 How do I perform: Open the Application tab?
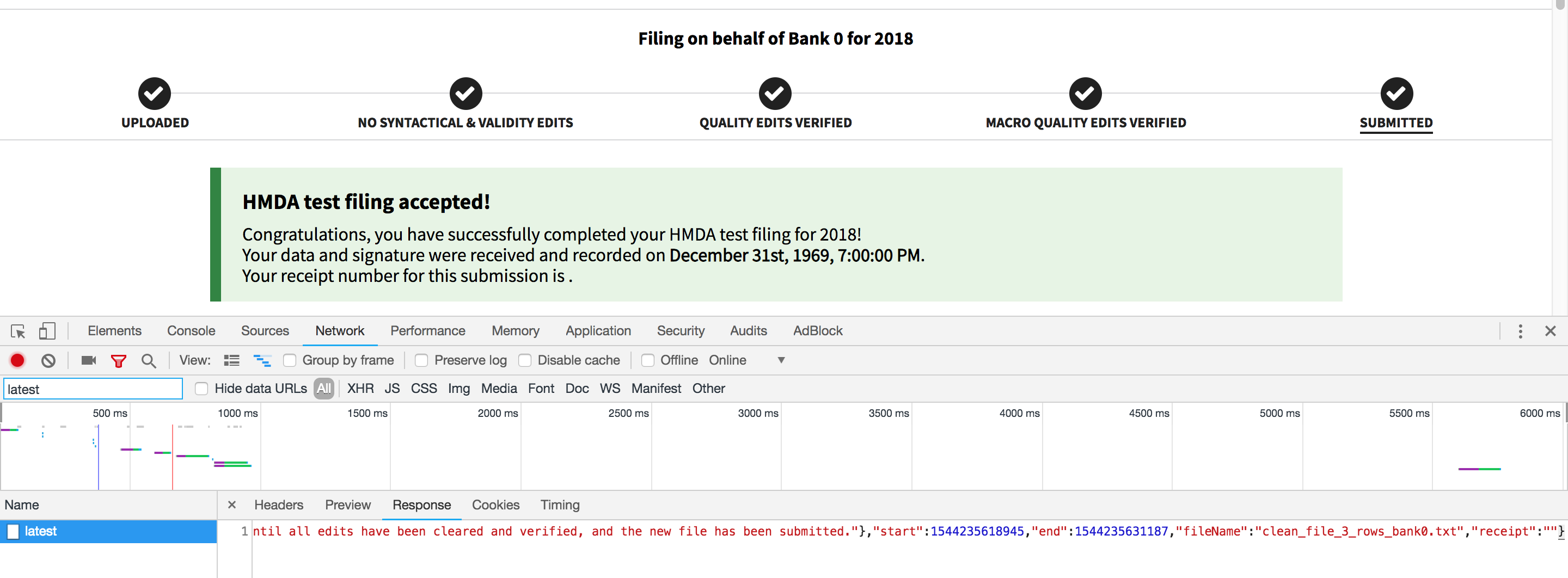tap(598, 330)
